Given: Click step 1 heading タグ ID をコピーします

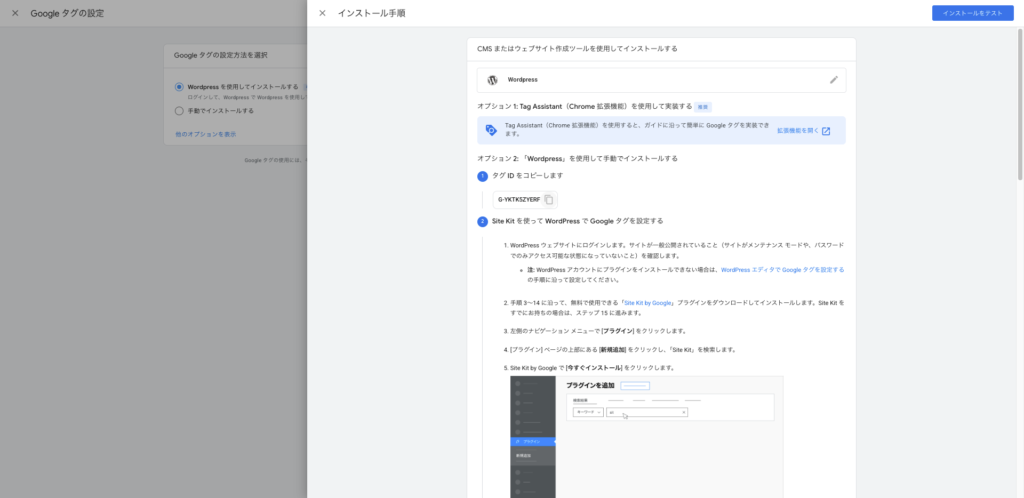Looking at the screenshot, I should (x=528, y=176).
